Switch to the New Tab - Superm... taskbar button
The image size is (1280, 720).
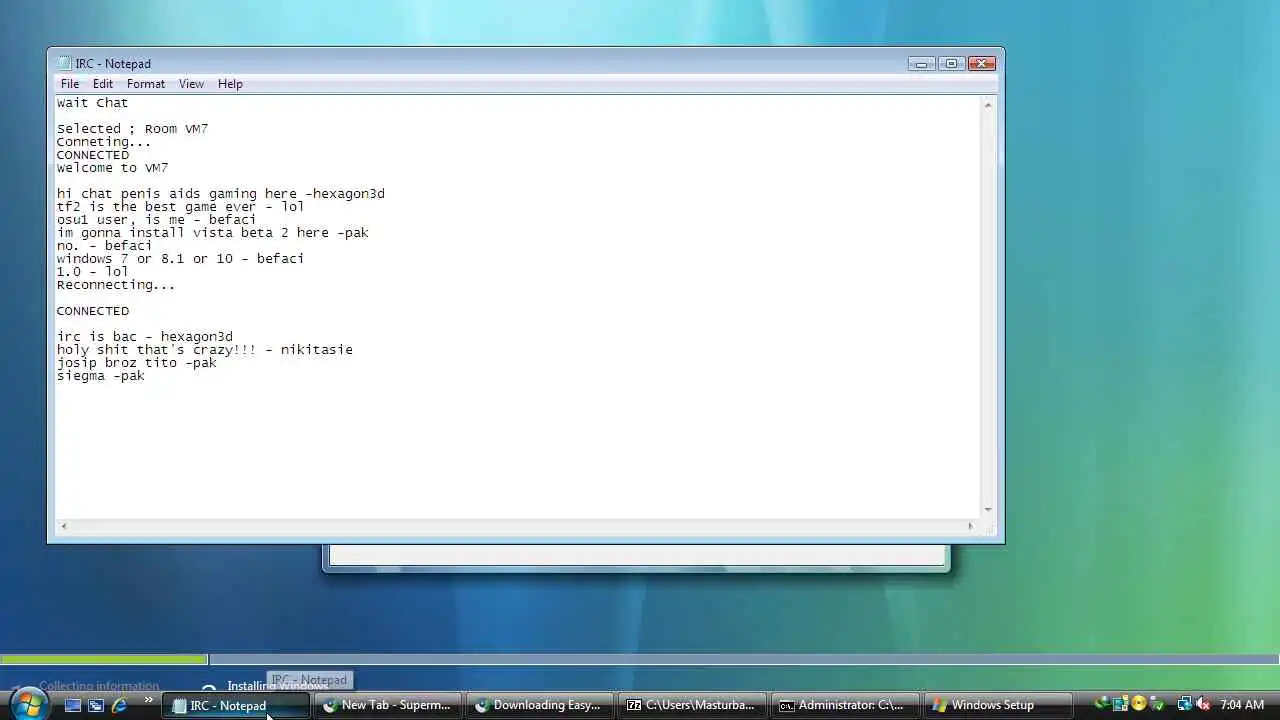pos(389,705)
